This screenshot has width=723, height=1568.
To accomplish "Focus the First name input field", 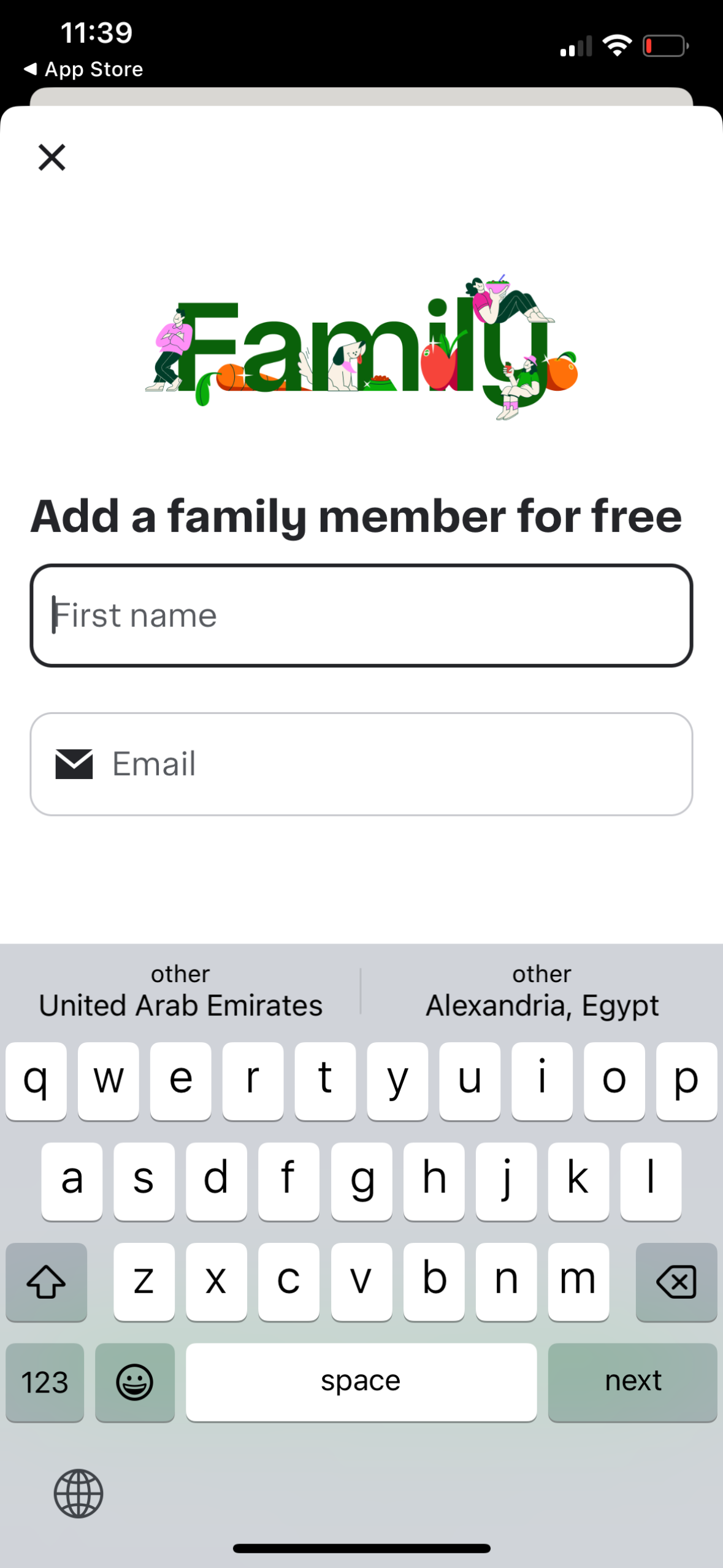I will [x=361, y=615].
